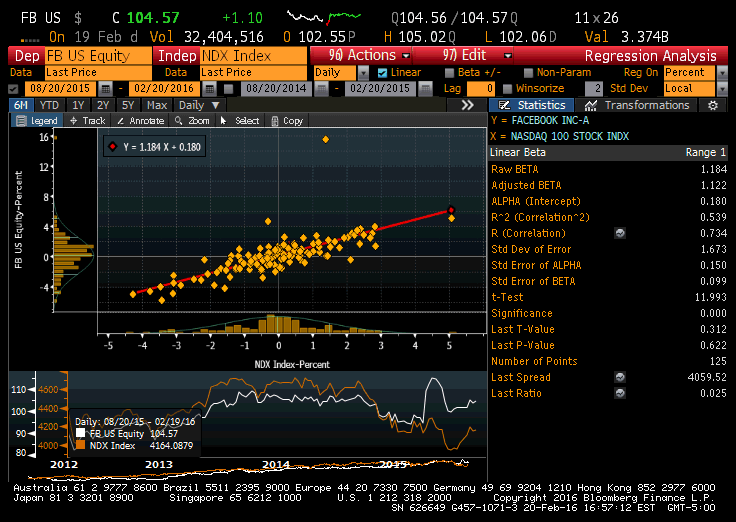Click the chart icon beside Last Ratio
736x522 pixels.
coord(620,393)
